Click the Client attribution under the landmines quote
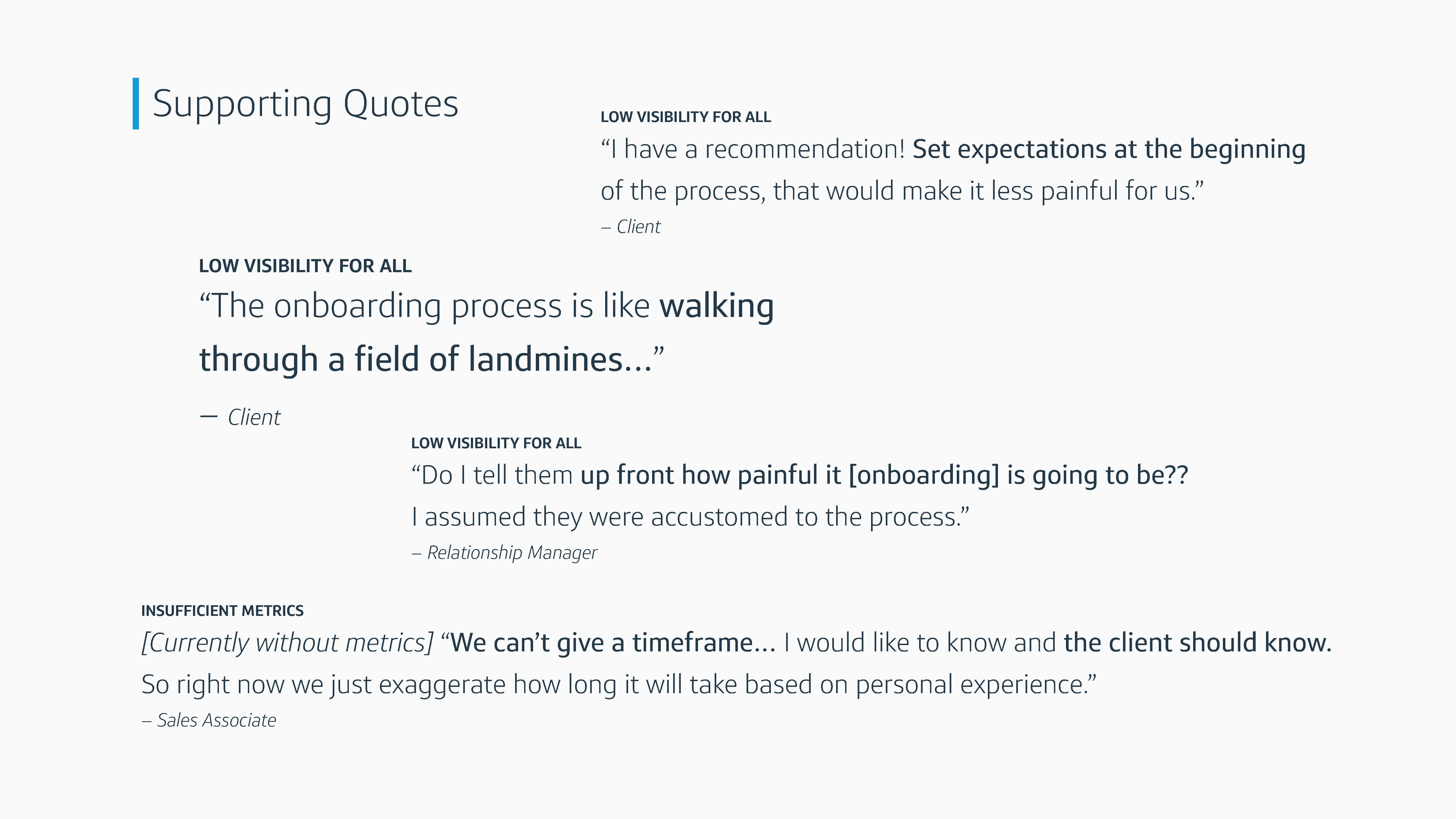This screenshot has width=1456, height=819. coord(240,418)
